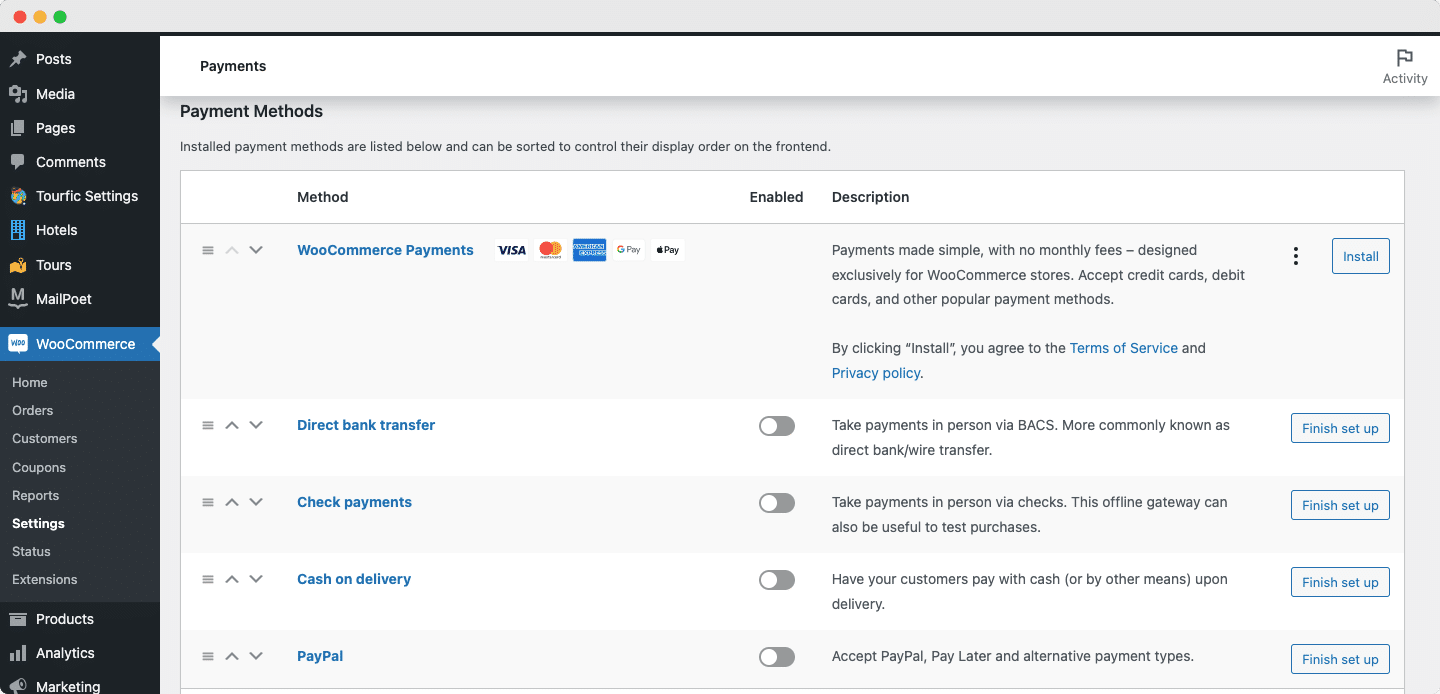Screen dimensions: 1440x694
Task: Click the WooCommerce Payments drag handle
Action: click(208, 250)
